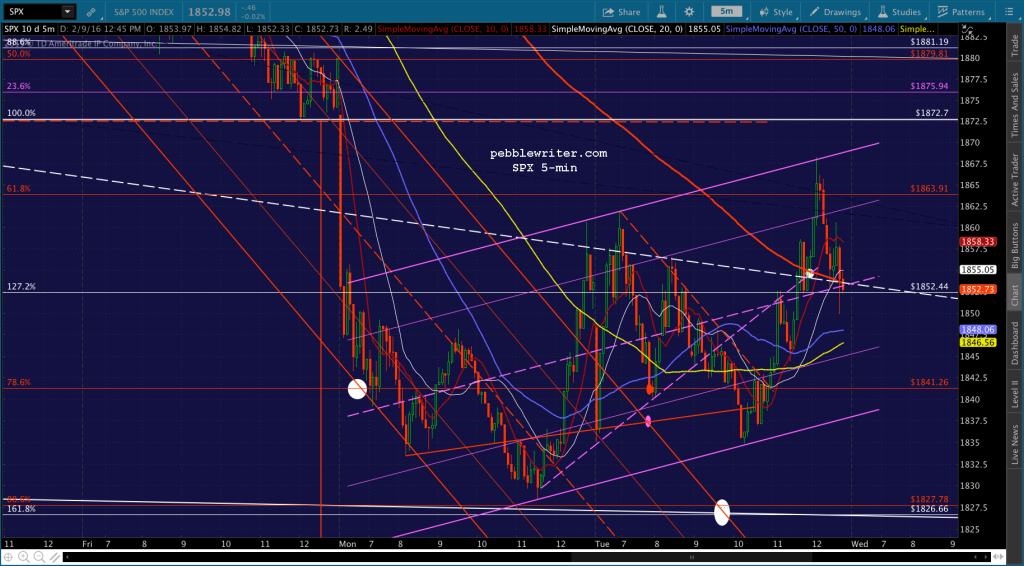Click the $1863.91 Fibonacci price label
Image resolution: width=1024 pixels, height=566 pixels.
[x=929, y=189]
